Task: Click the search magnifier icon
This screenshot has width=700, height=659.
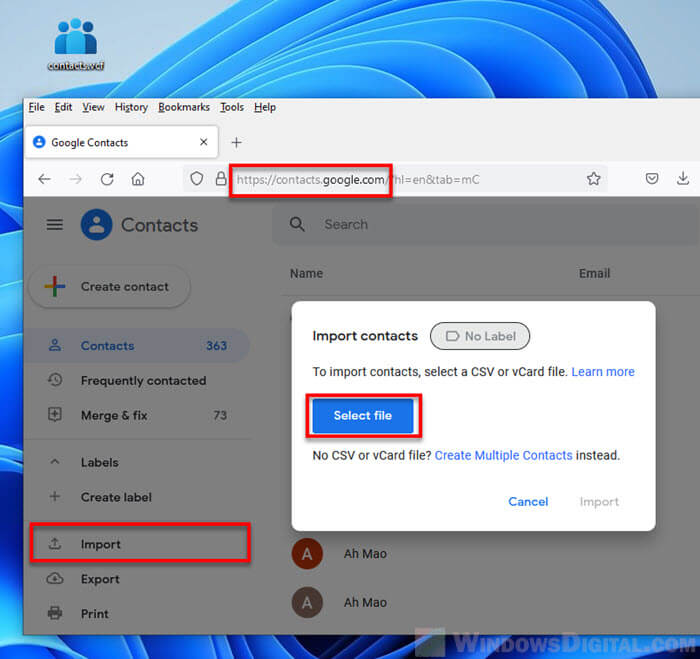Action: tap(297, 224)
